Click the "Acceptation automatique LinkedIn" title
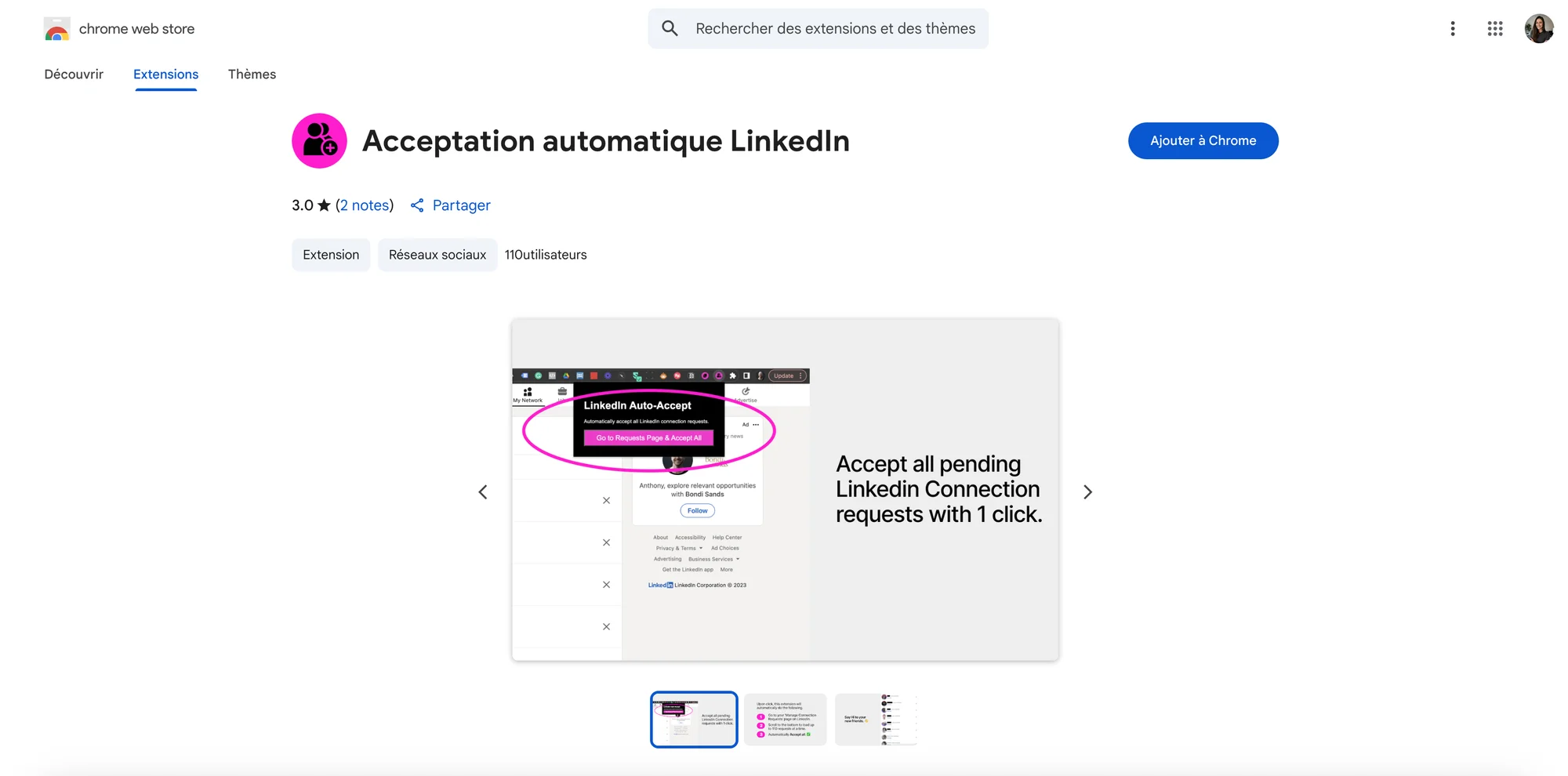This screenshot has width=1568, height=776. tap(605, 141)
